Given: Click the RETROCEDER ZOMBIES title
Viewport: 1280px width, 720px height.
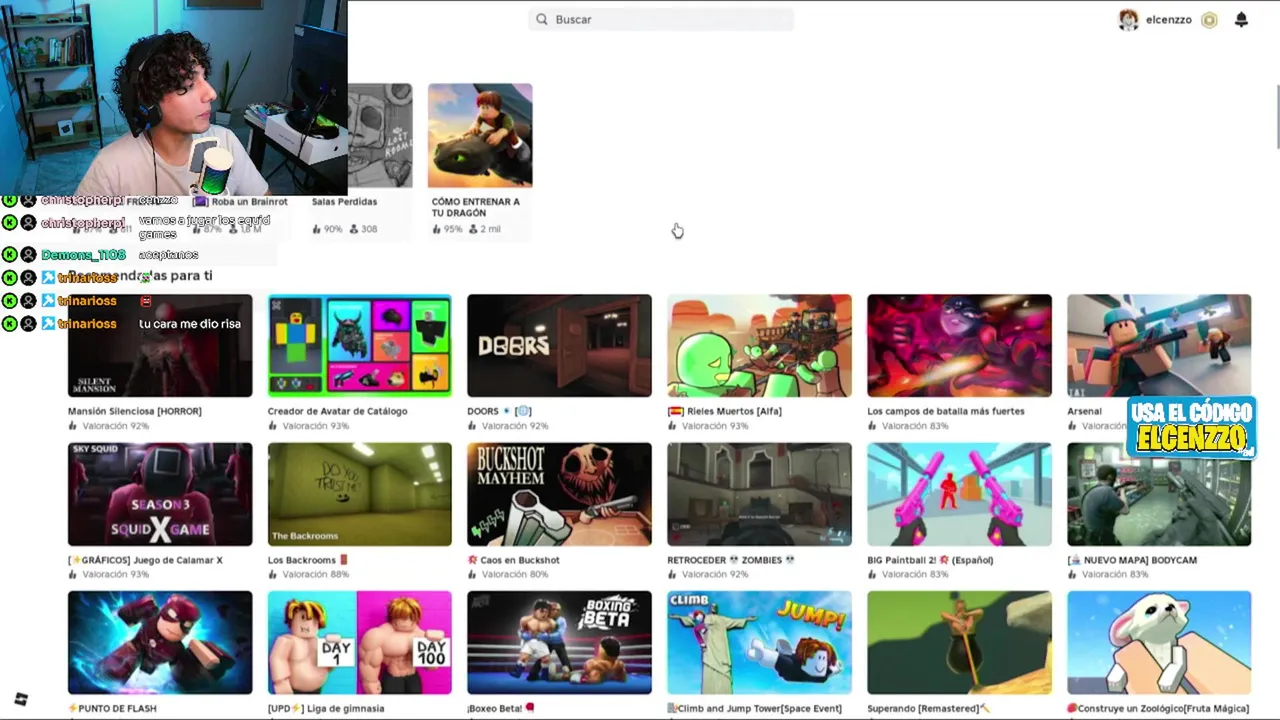Looking at the screenshot, I should 731,560.
